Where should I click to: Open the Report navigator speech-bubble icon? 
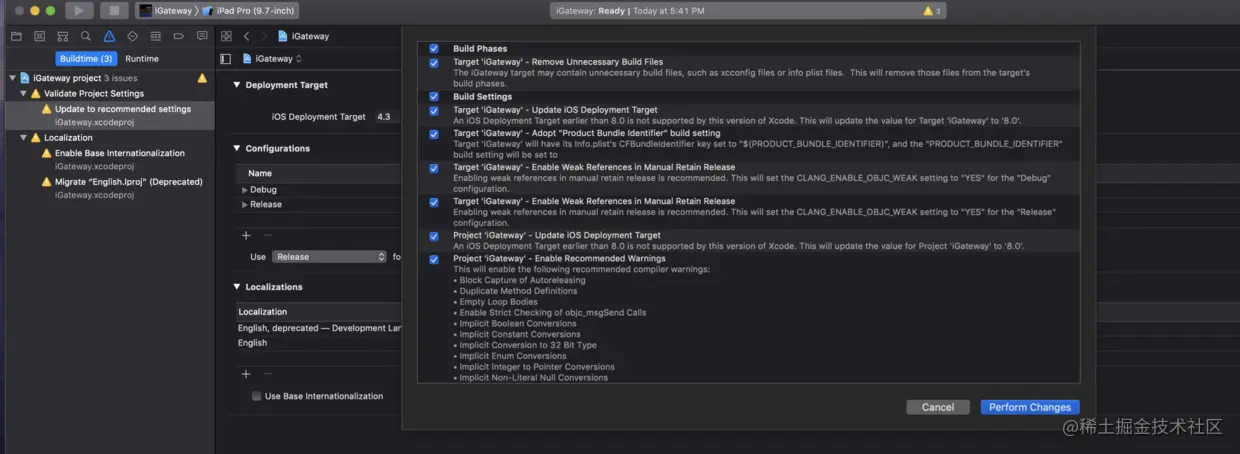coord(201,36)
